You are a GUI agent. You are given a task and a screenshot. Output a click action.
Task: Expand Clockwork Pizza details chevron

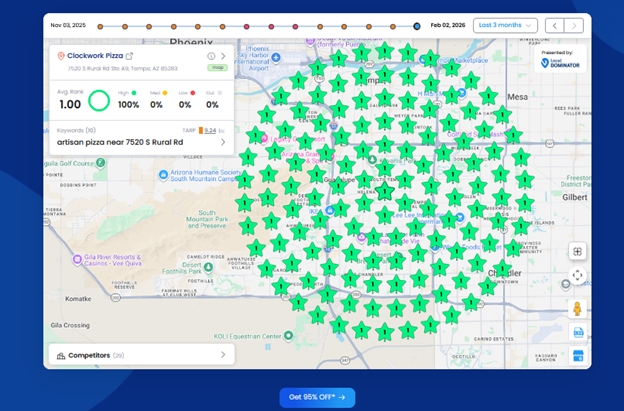224,56
